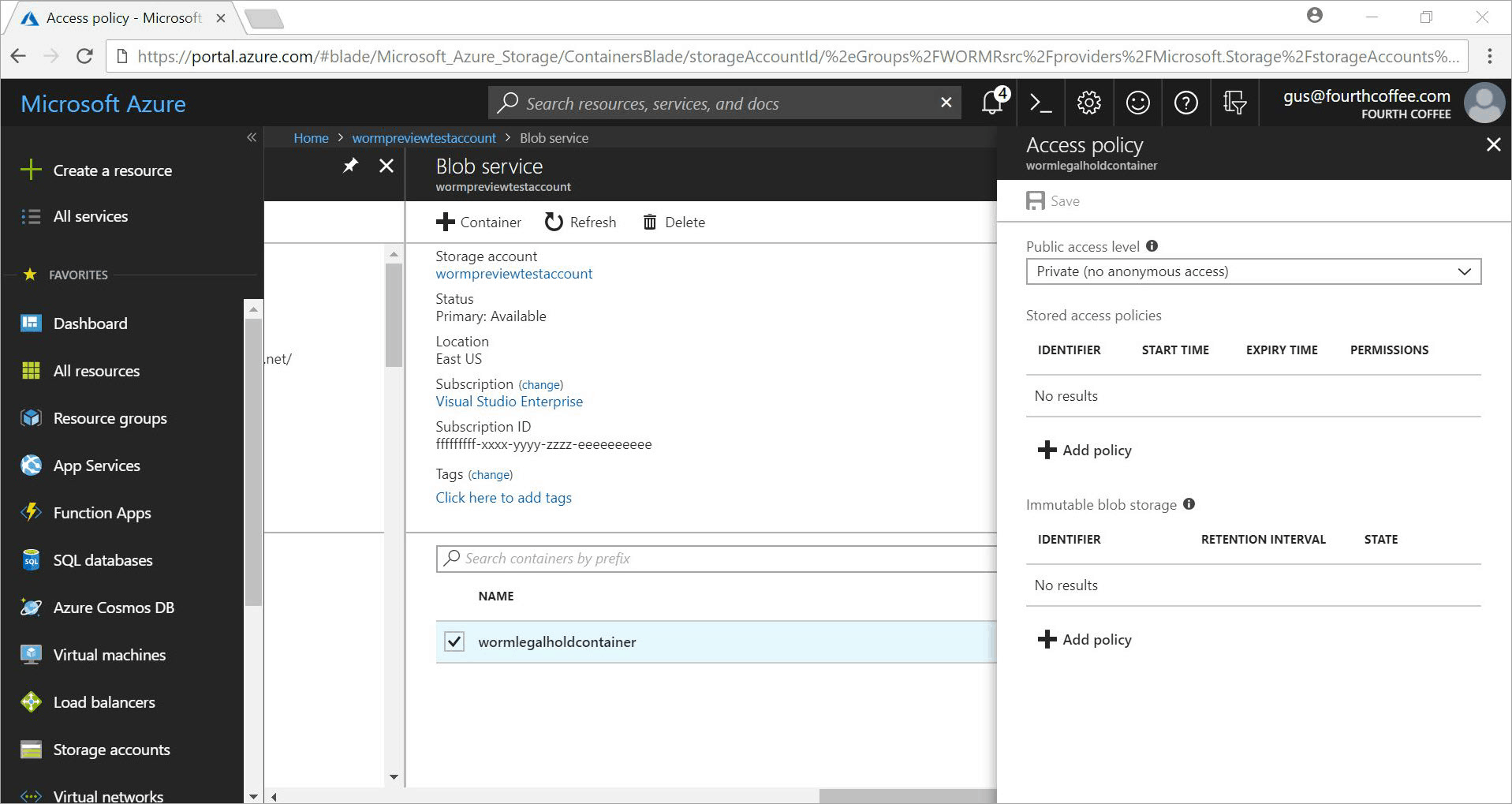1512x804 pixels.
Task: Delete the selected container
Action: click(x=673, y=222)
